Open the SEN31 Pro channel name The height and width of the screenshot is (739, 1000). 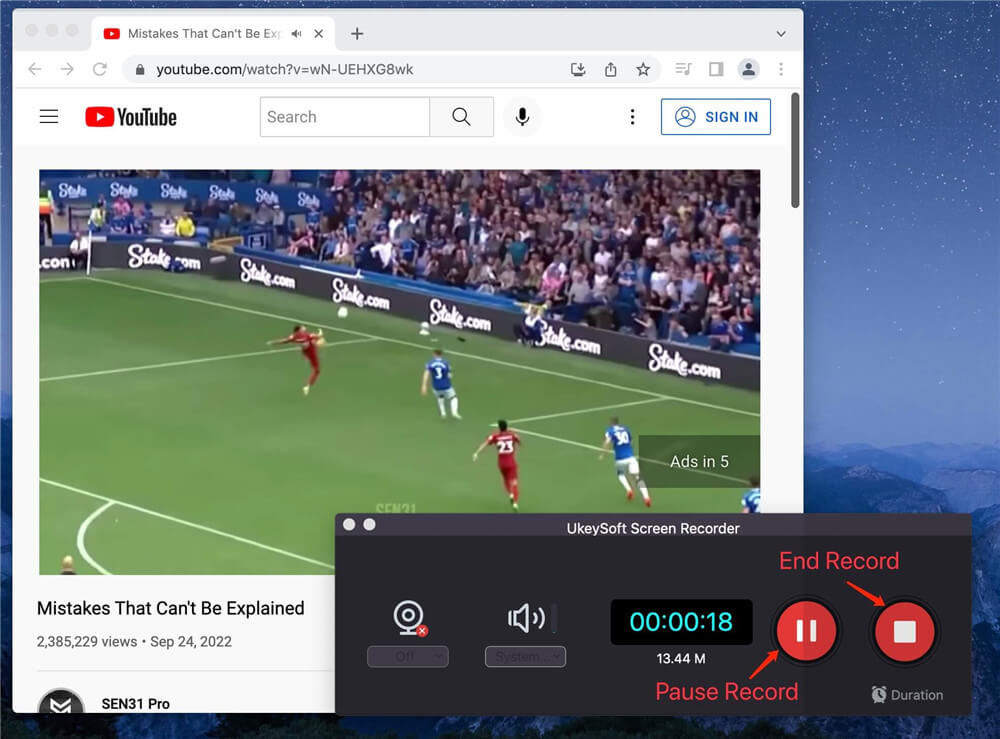[136, 704]
